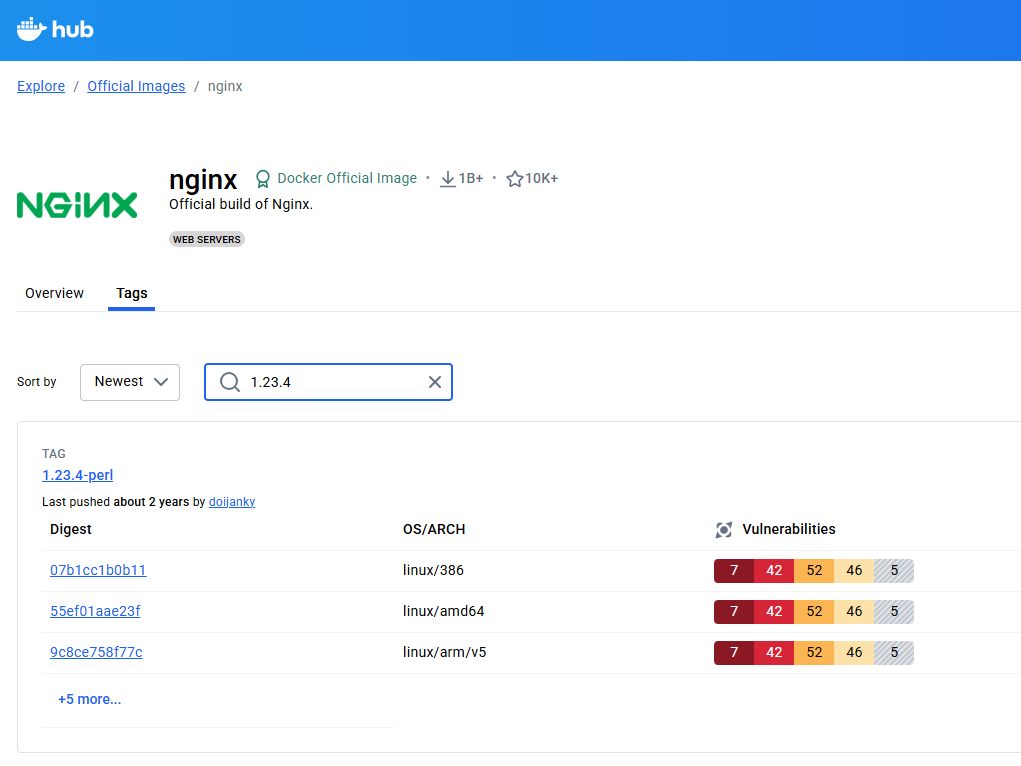Click medium count 52 in linux/arm/v5 row
1021x766 pixels.
814,653
